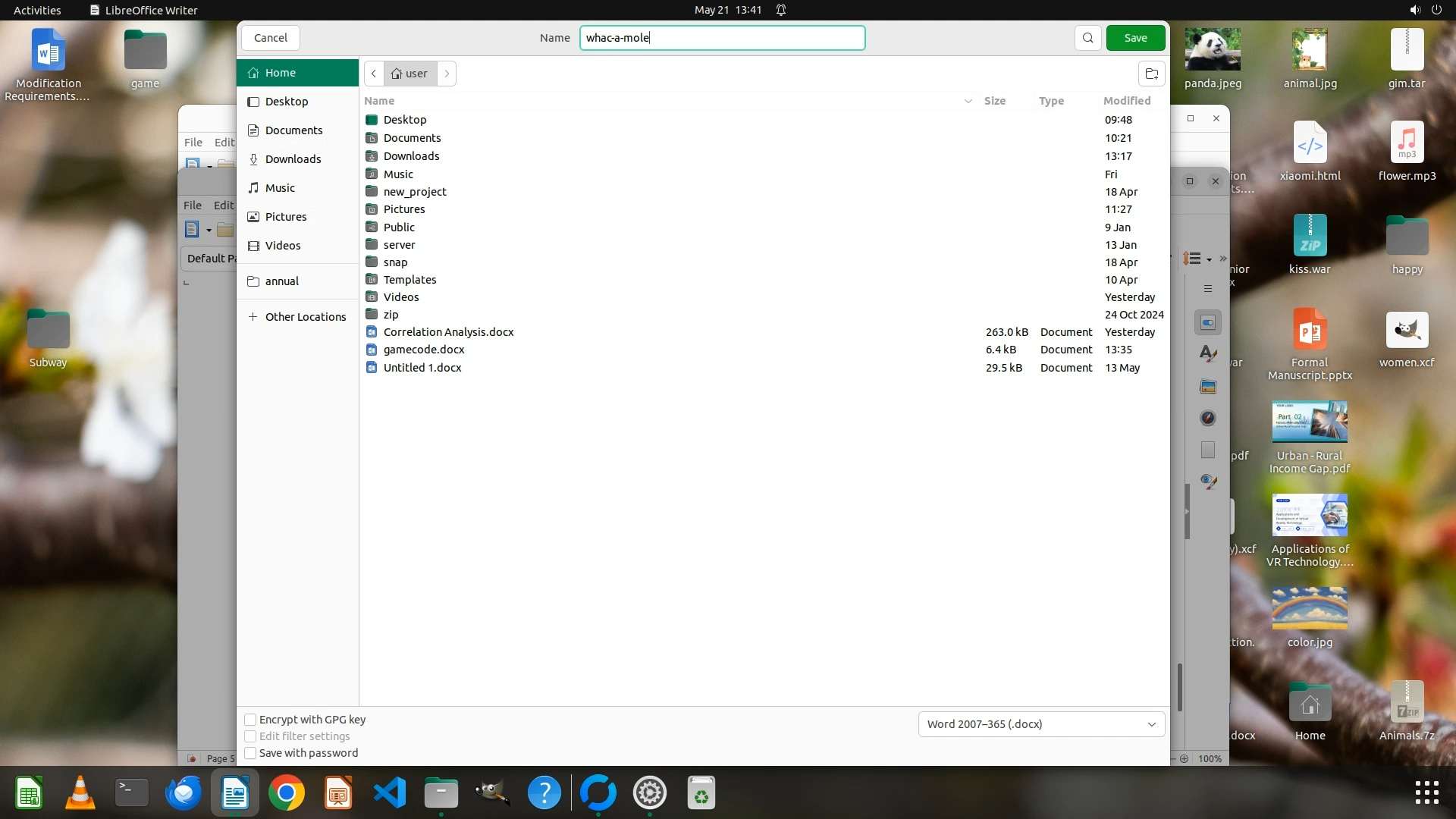Expand Other Locations in sidebar
The width and height of the screenshot is (1456, 819).
[x=305, y=317]
